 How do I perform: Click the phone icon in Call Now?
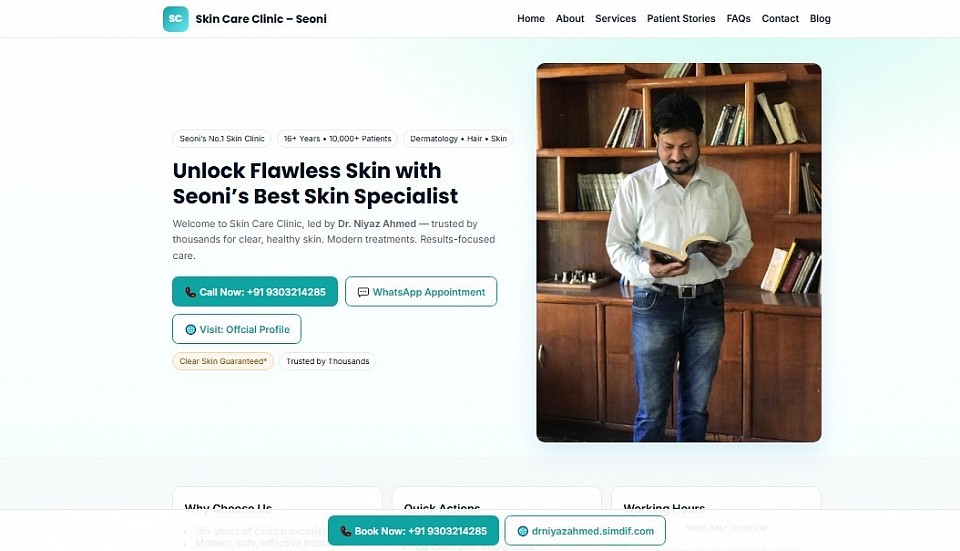pyautogui.click(x=191, y=292)
